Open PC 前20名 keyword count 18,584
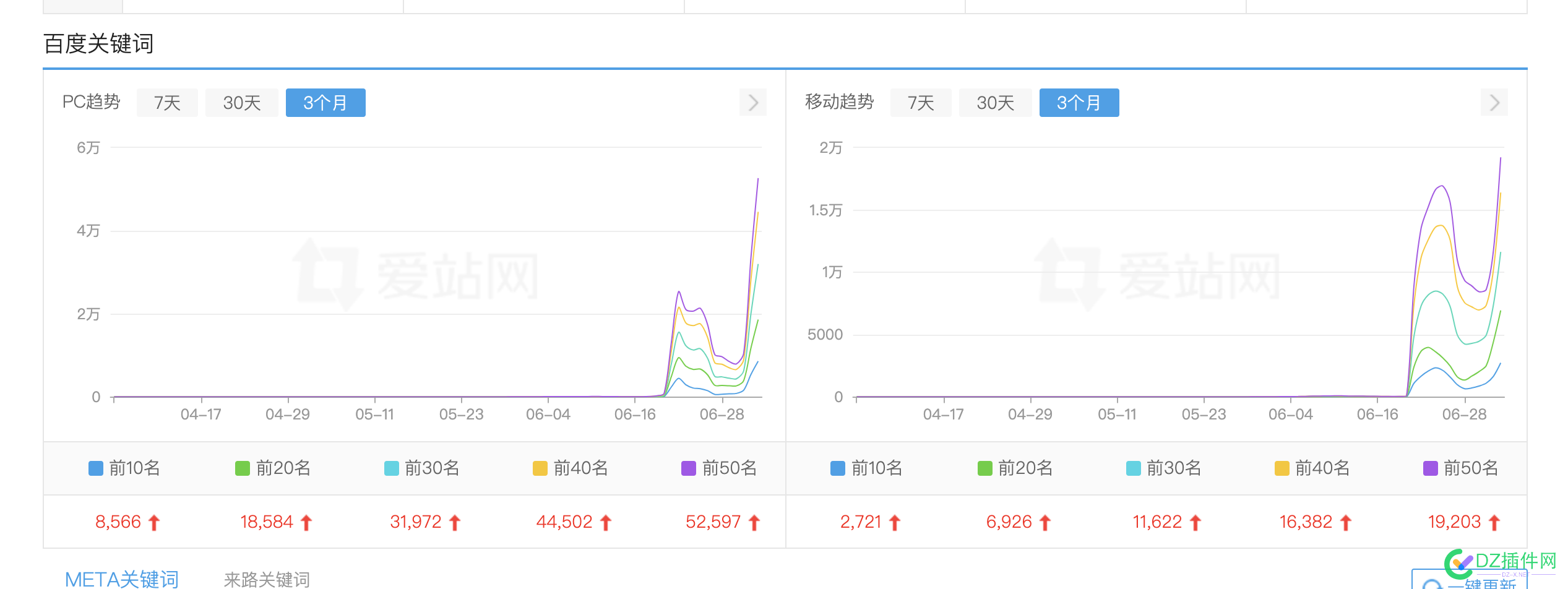 pyautogui.click(x=267, y=522)
